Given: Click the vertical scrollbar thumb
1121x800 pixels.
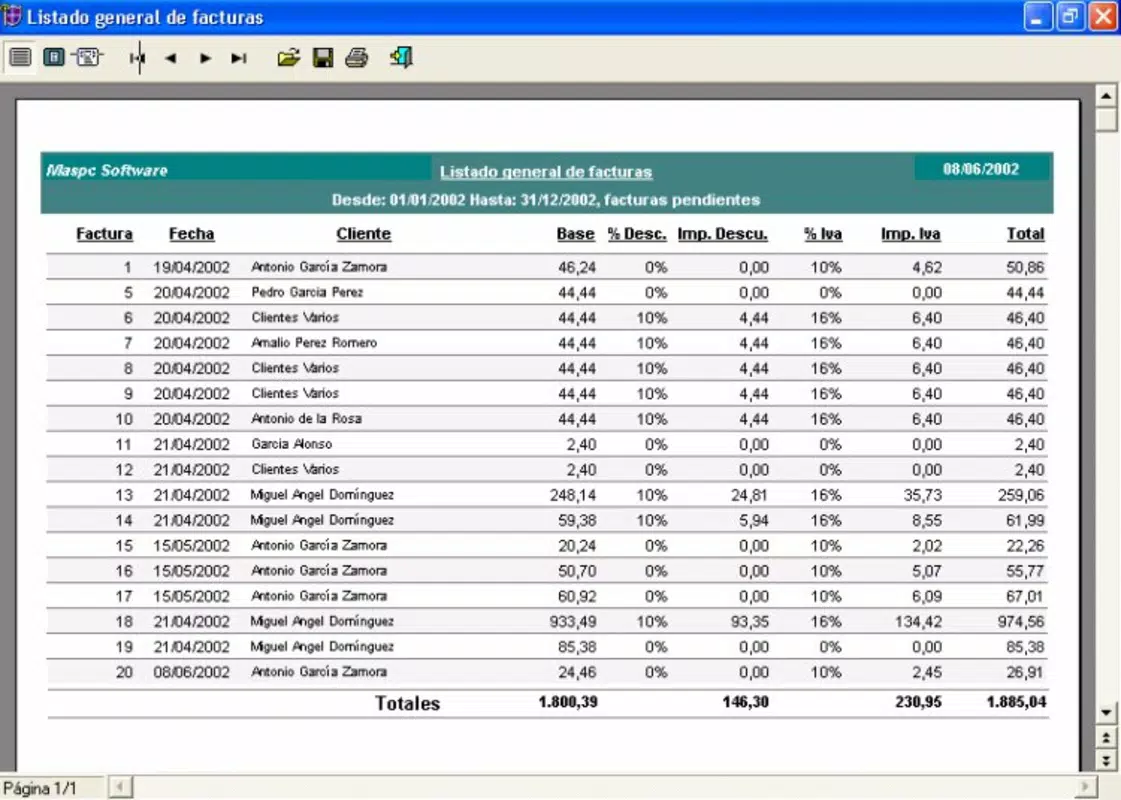Looking at the screenshot, I should 1106,119.
